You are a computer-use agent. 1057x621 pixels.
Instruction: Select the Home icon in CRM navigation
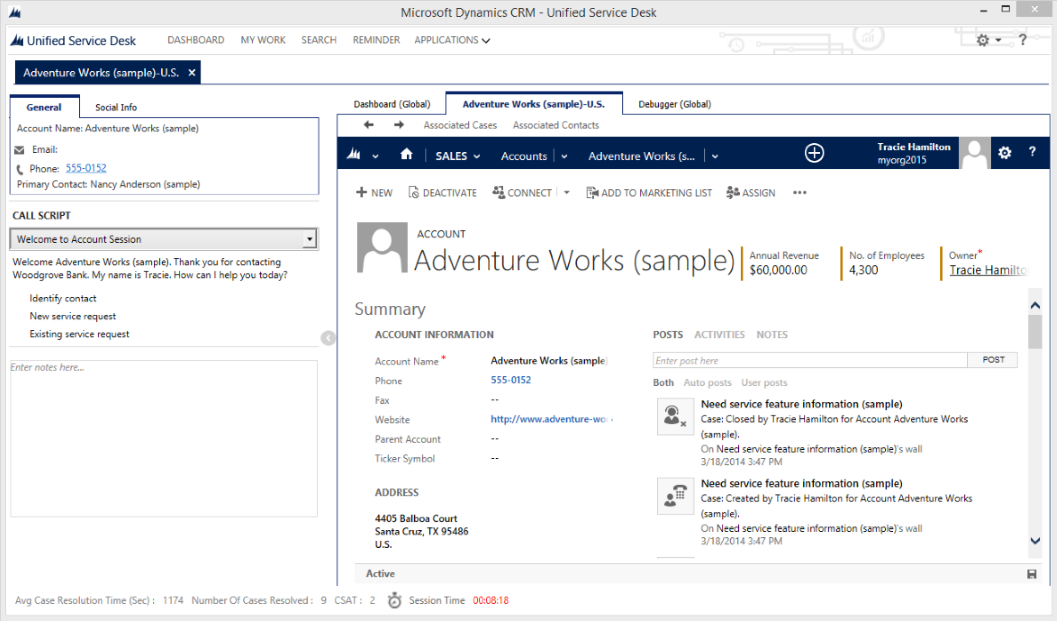click(x=406, y=155)
